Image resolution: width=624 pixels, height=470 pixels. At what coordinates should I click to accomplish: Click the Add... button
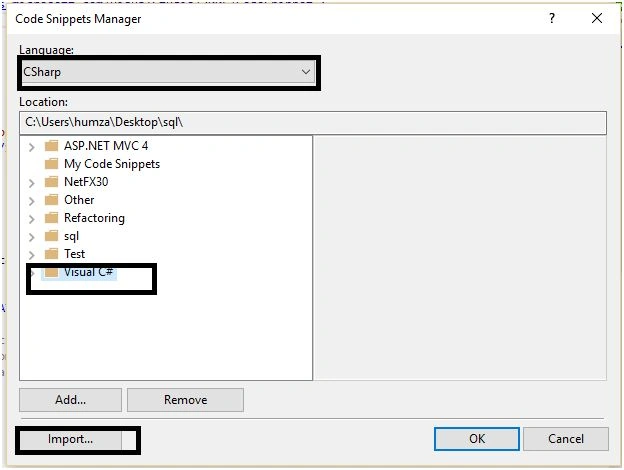pyautogui.click(x=70, y=400)
